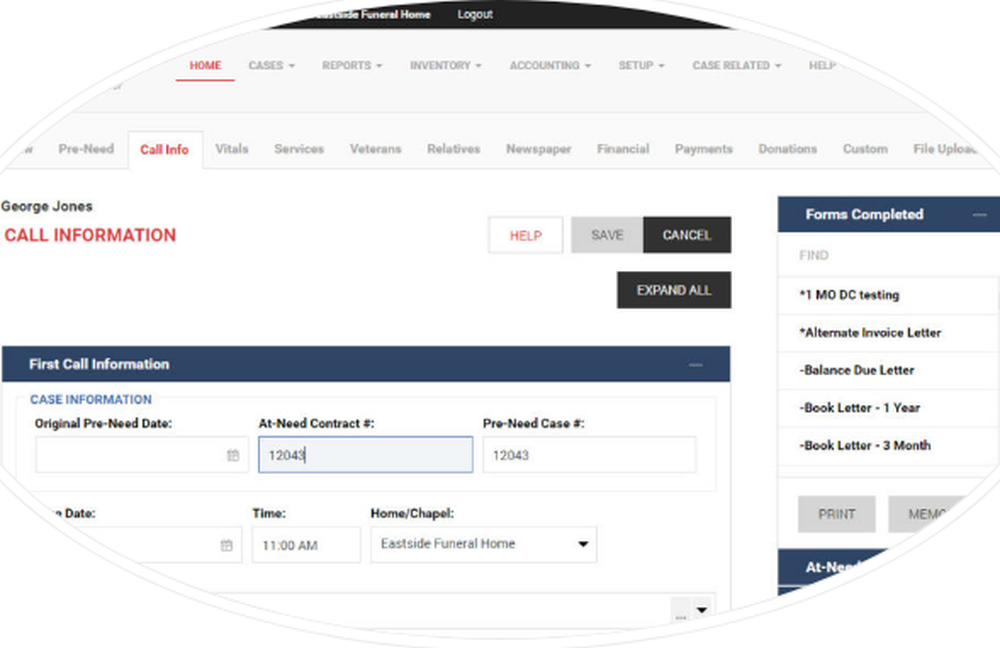Open the INVENTORY menu
1000x648 pixels.
pos(446,66)
